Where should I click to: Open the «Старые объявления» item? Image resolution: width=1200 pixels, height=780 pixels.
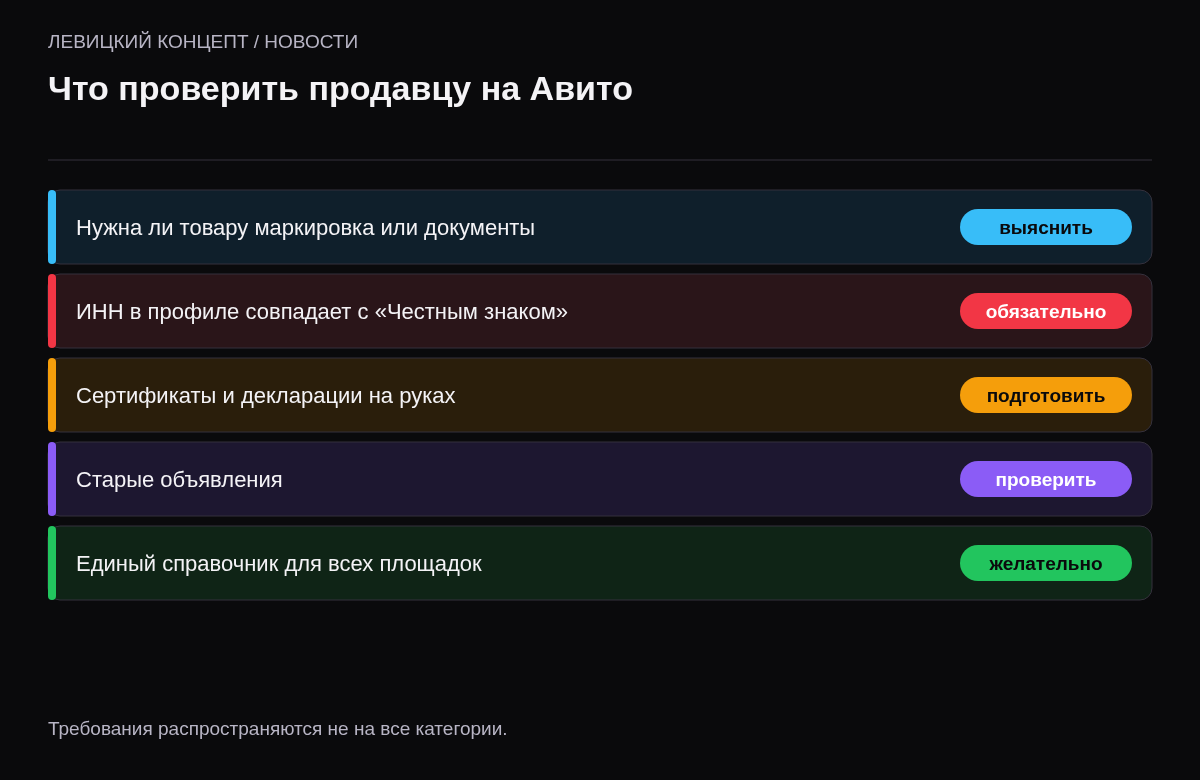click(x=600, y=479)
